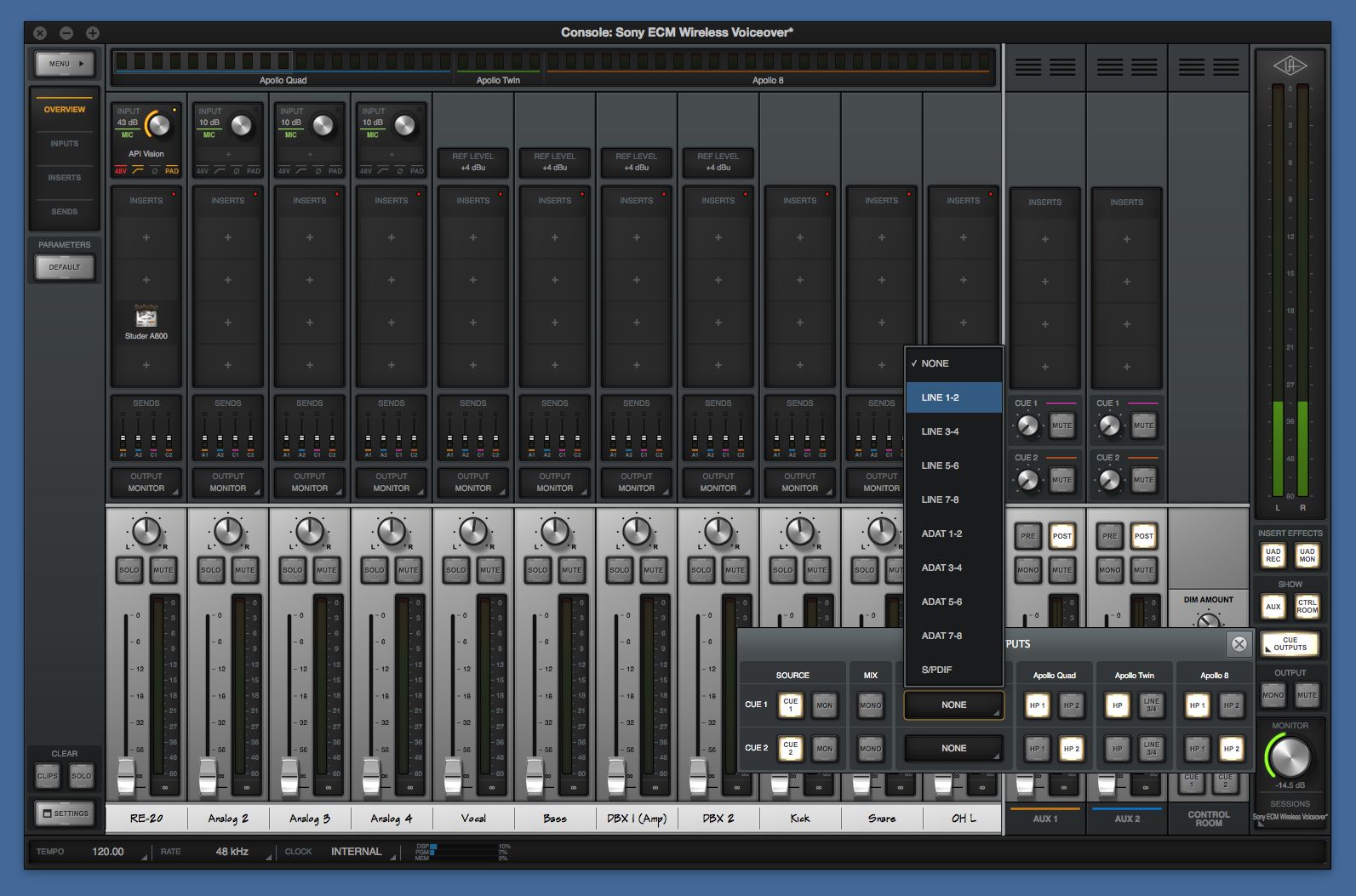Viewport: 1356px width, 896px height.
Task: Click the input gain knob on Analog 4
Action: point(405,125)
